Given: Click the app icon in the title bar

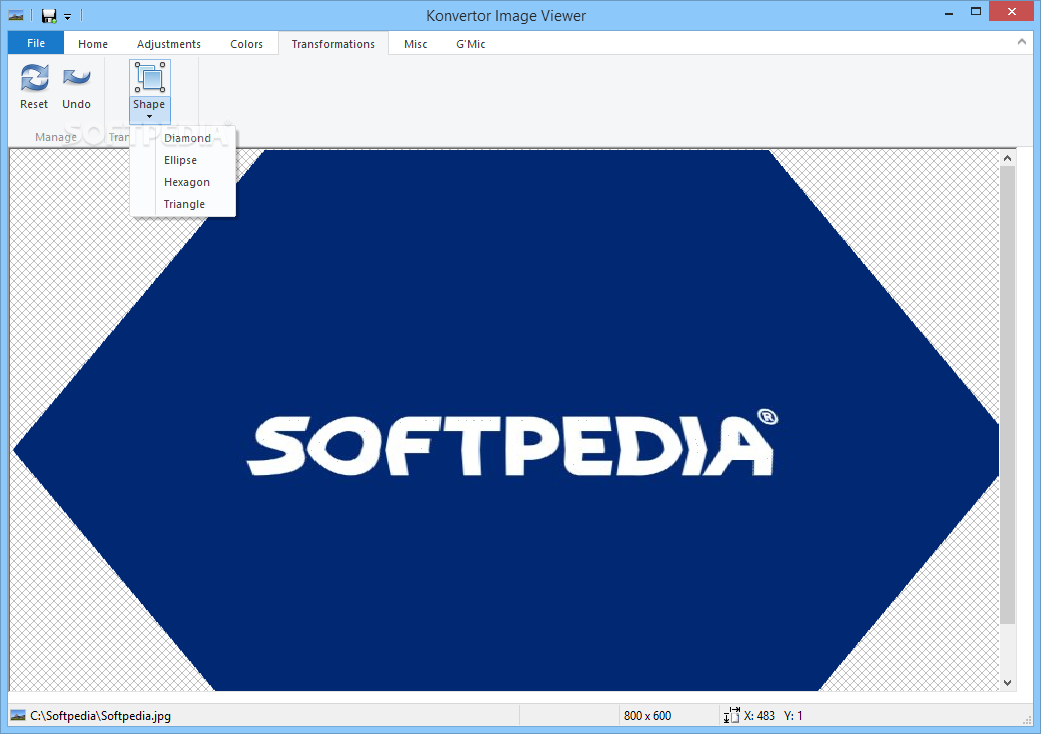Looking at the screenshot, I should pyautogui.click(x=16, y=15).
